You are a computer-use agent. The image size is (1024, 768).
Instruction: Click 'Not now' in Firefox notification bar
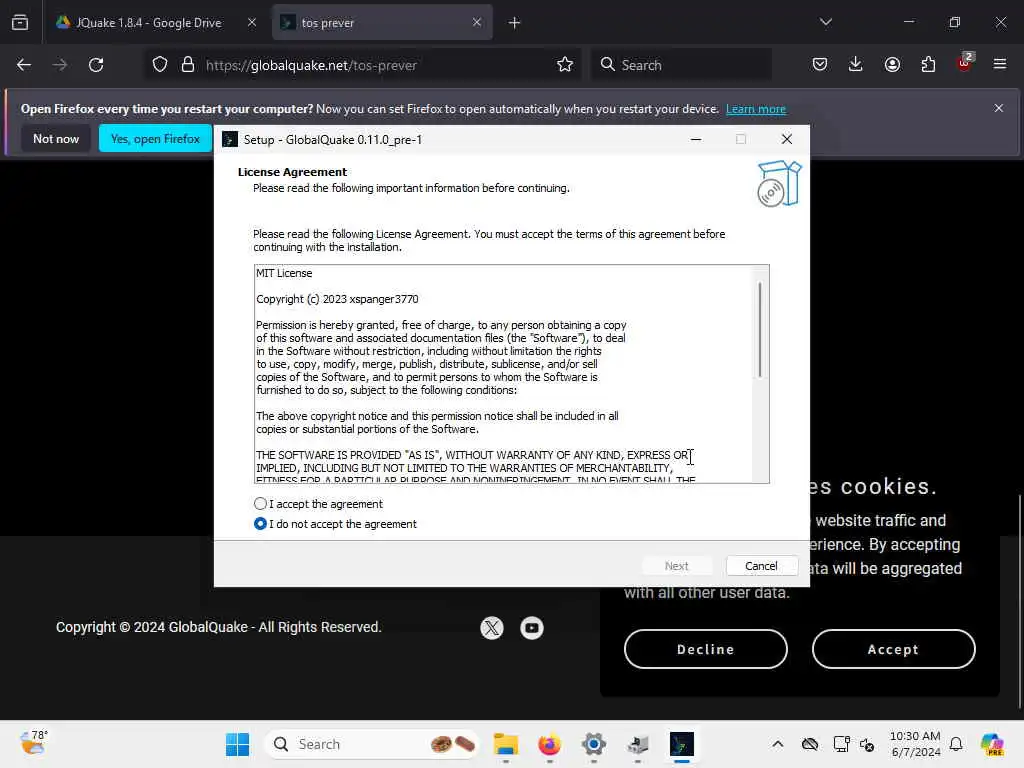(56, 138)
